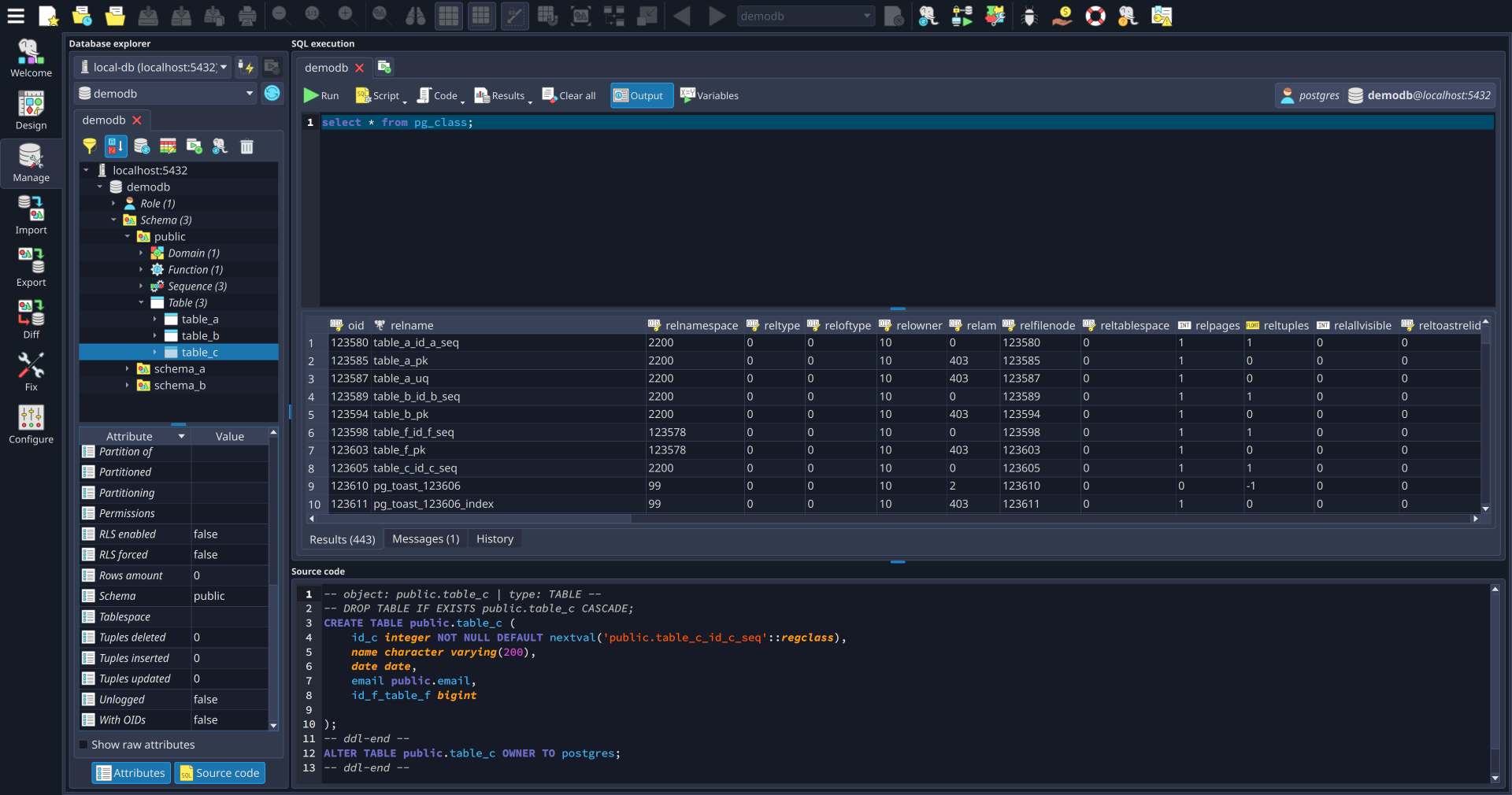
Task: Open support via the lifebuoy icon
Action: [x=1095, y=16]
